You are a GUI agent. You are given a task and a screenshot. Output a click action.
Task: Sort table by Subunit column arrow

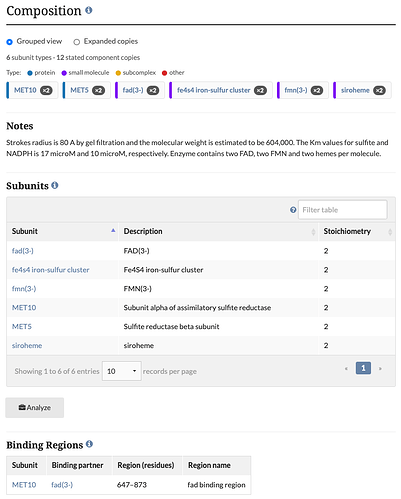pyautogui.click(x=113, y=231)
